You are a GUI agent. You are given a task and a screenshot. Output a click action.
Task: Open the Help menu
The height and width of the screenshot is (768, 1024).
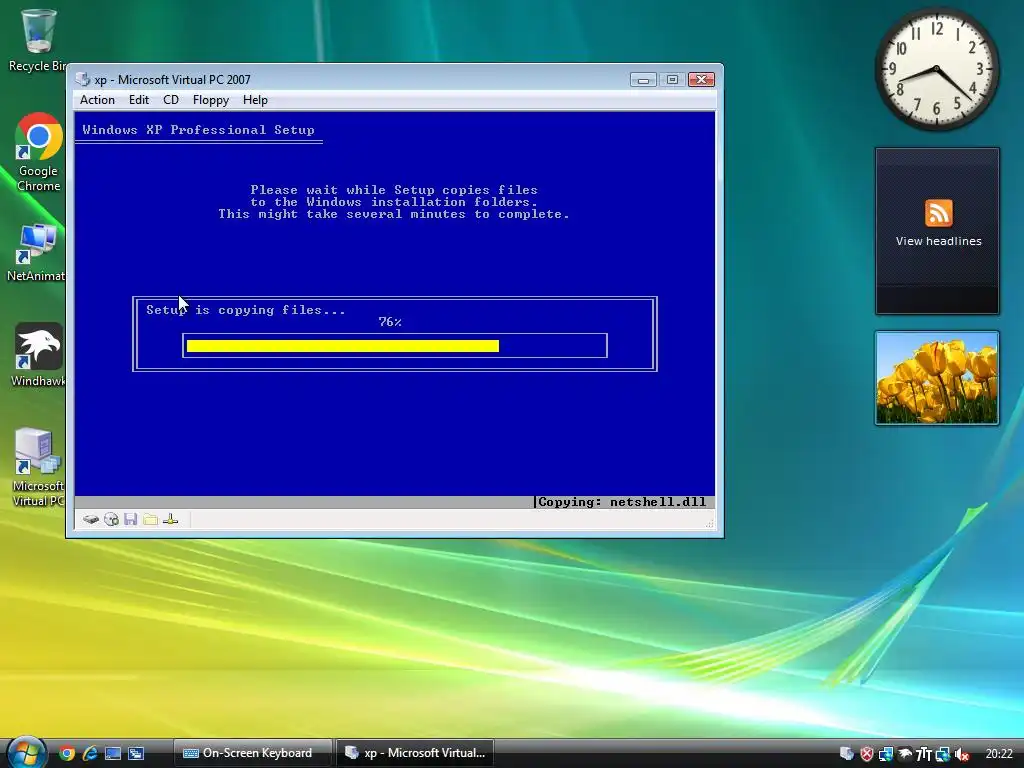255,100
